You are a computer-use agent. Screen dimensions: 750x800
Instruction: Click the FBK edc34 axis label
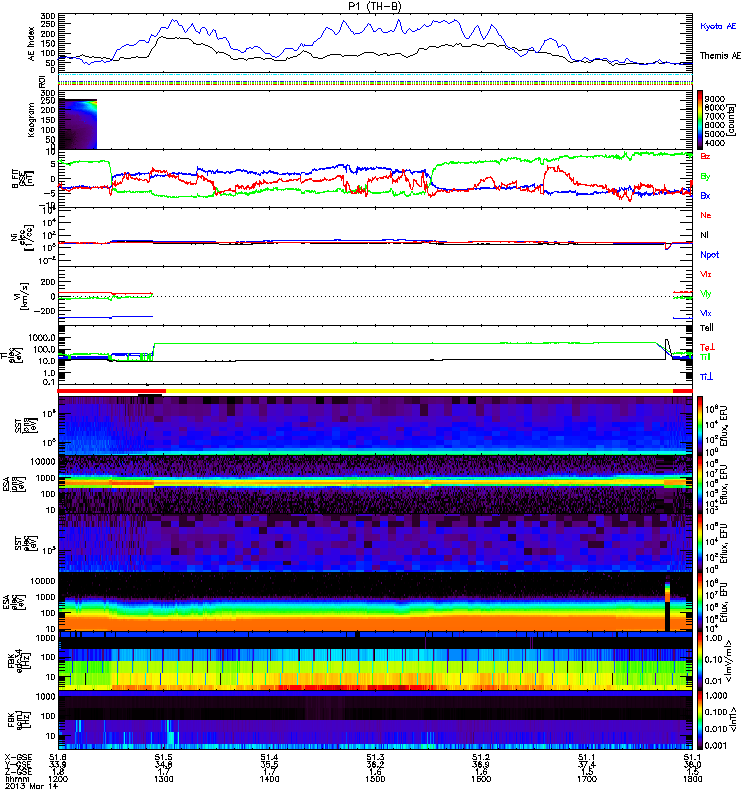pyautogui.click(x=19, y=661)
